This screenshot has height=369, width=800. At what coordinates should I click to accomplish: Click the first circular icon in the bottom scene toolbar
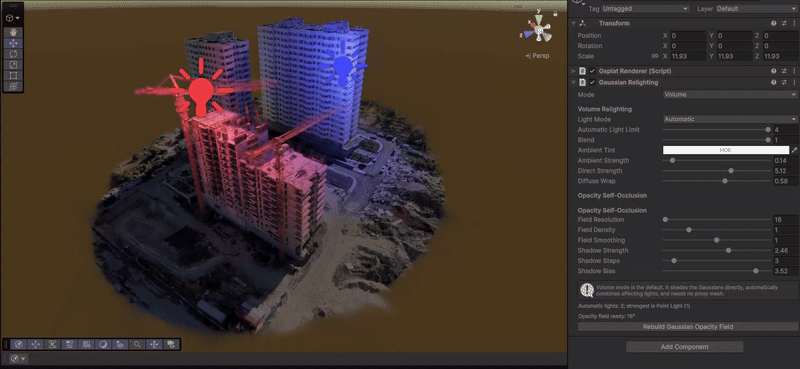(x=19, y=345)
